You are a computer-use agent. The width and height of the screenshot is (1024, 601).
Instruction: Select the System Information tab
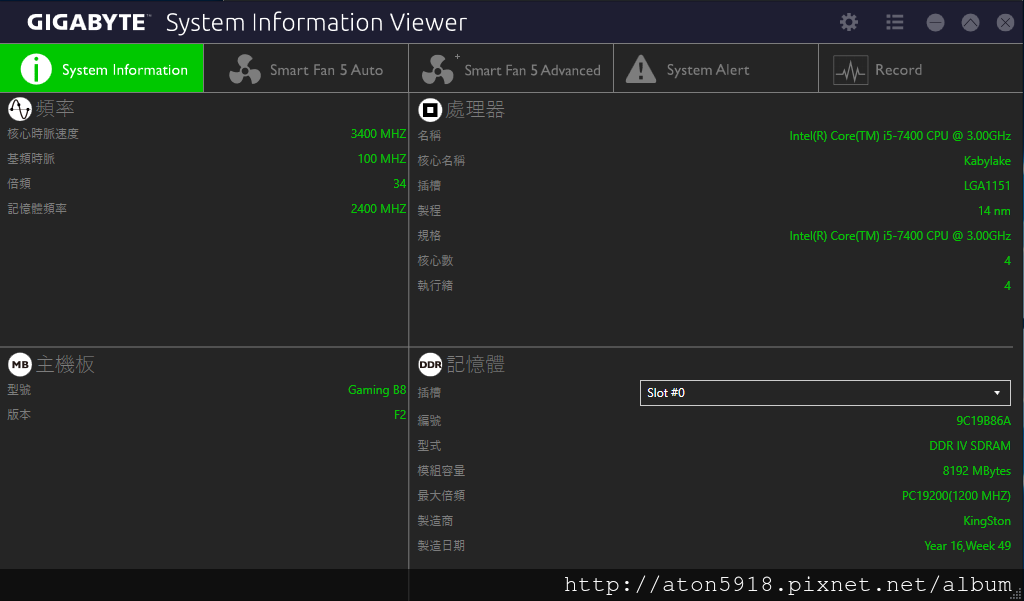[102, 69]
